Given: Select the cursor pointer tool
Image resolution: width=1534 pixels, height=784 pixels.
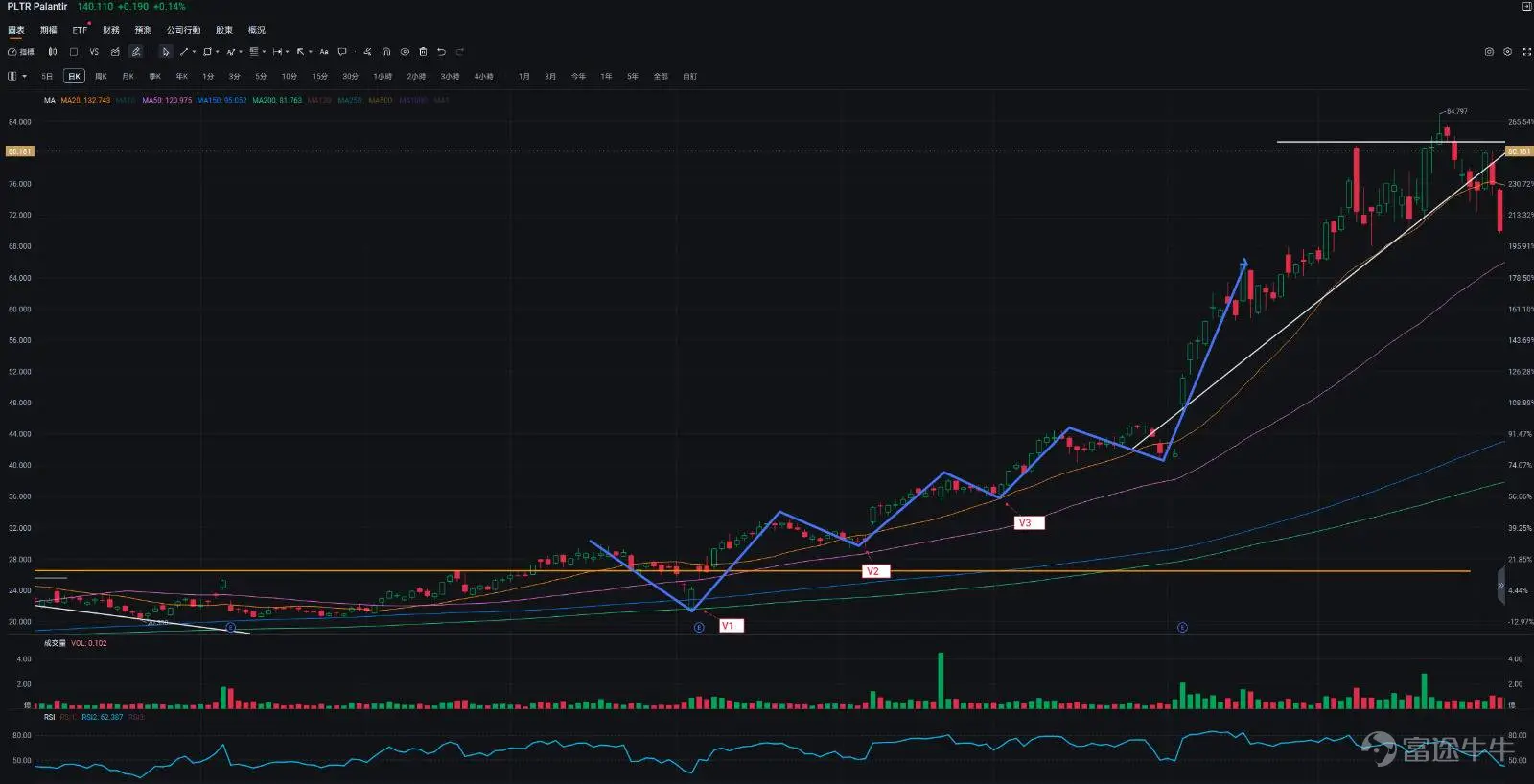Looking at the screenshot, I should tap(165, 52).
